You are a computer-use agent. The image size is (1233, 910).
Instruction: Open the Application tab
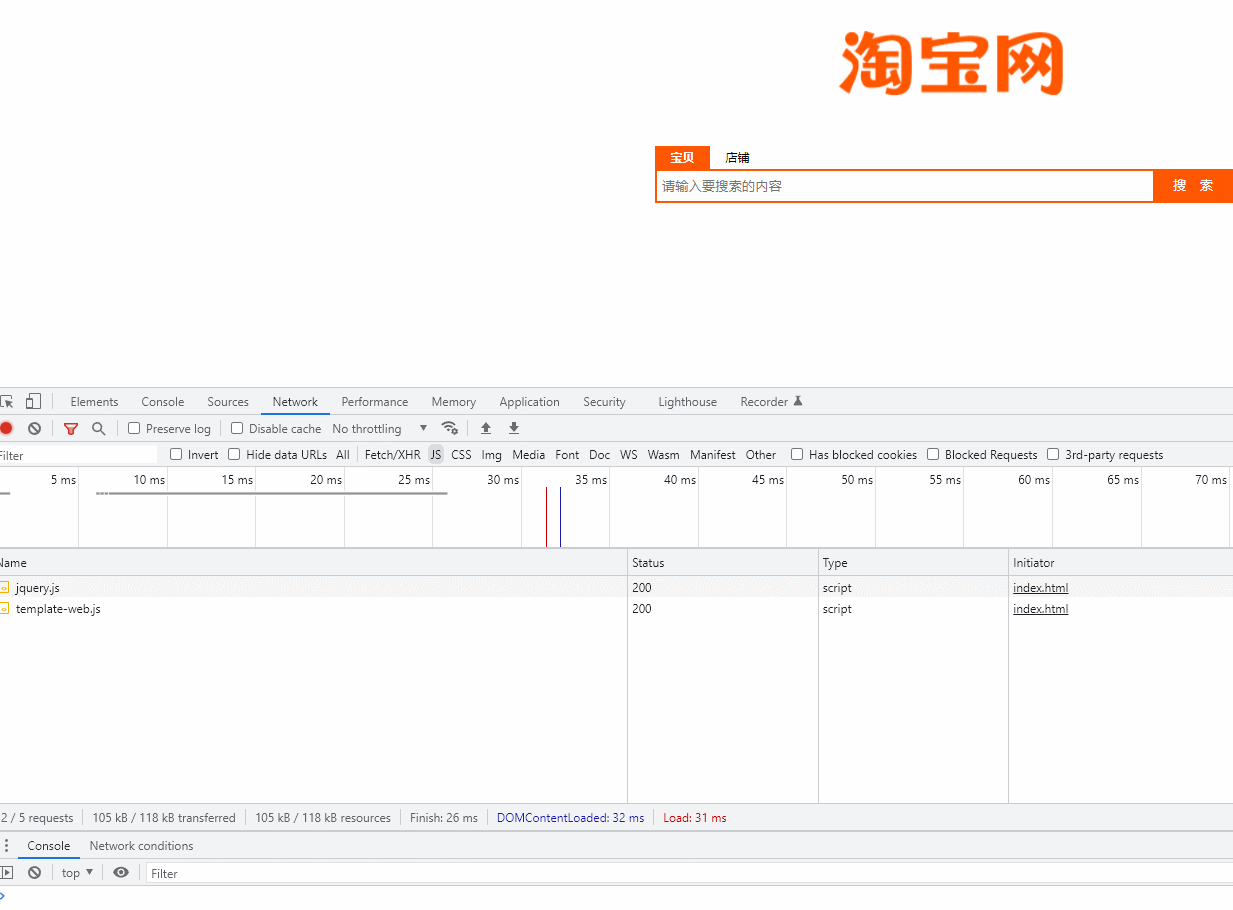[530, 402]
